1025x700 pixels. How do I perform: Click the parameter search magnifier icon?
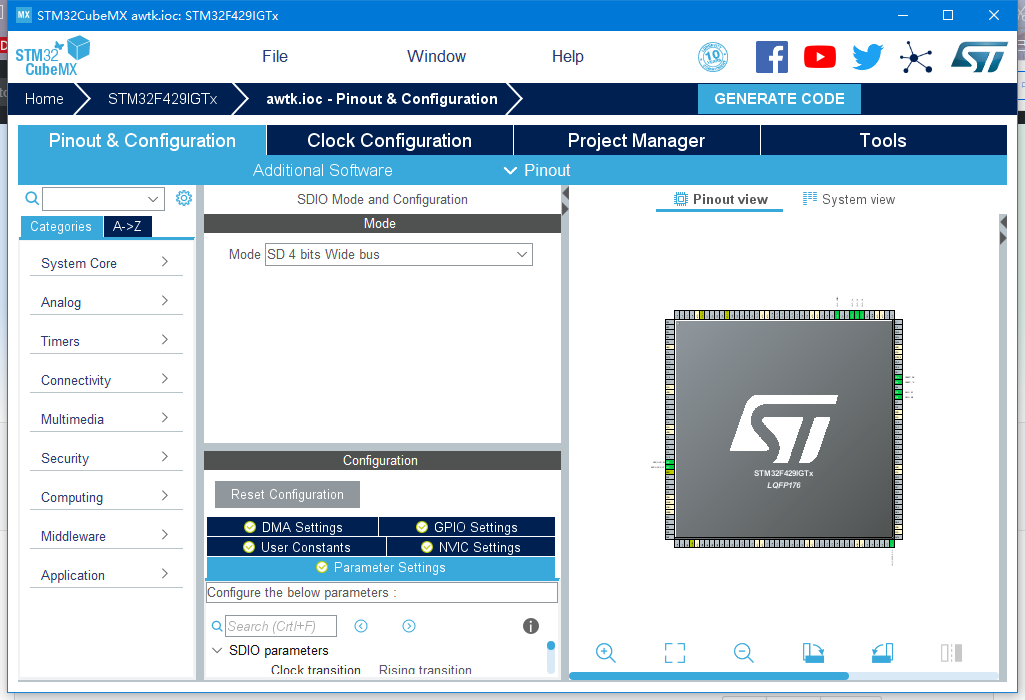[x=217, y=626]
